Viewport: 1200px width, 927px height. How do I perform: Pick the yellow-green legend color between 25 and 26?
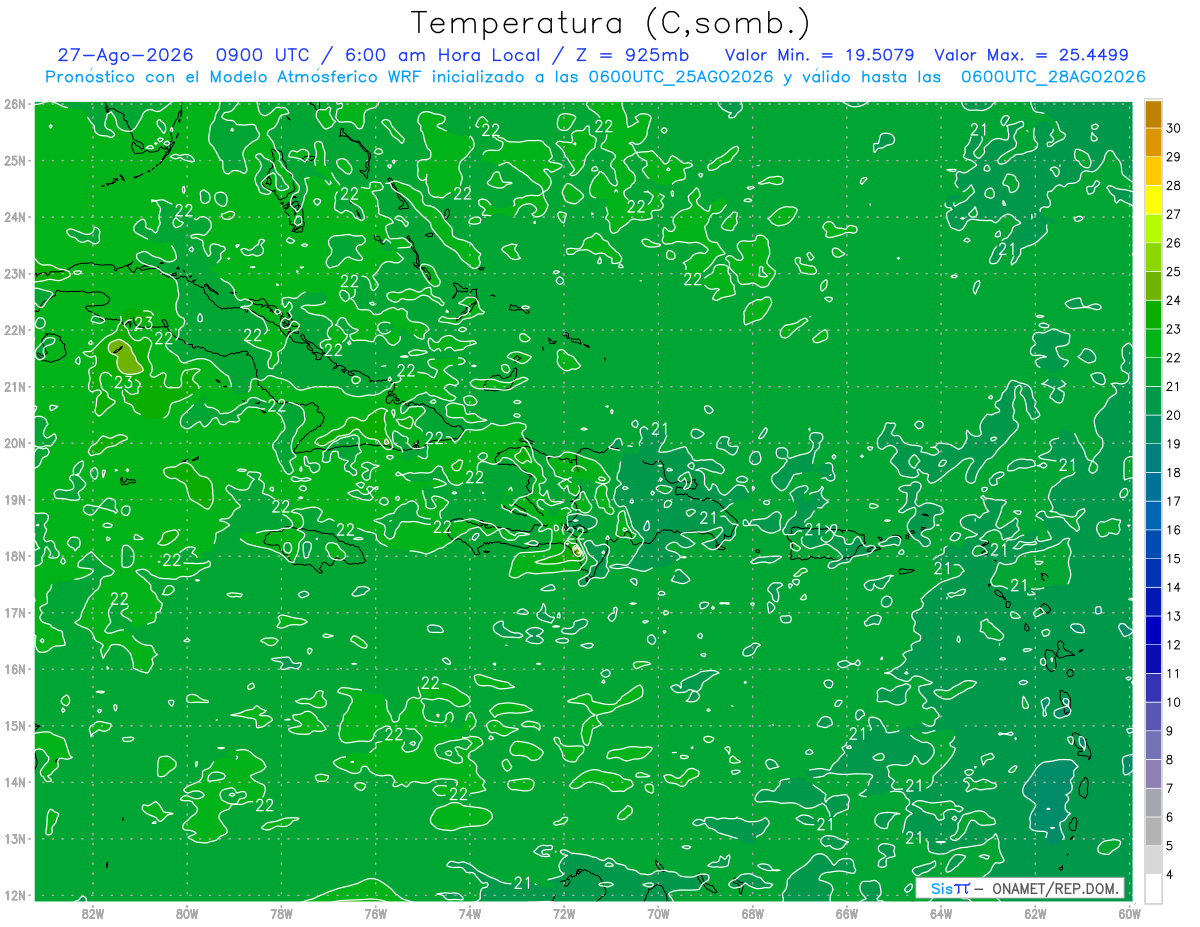coord(1153,258)
